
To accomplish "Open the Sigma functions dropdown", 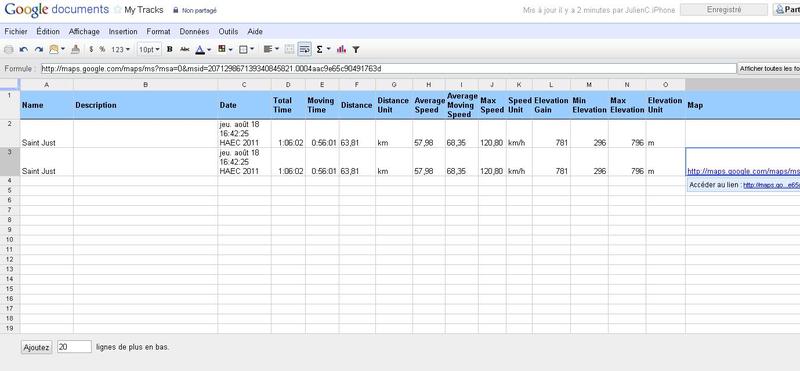I will point(323,50).
